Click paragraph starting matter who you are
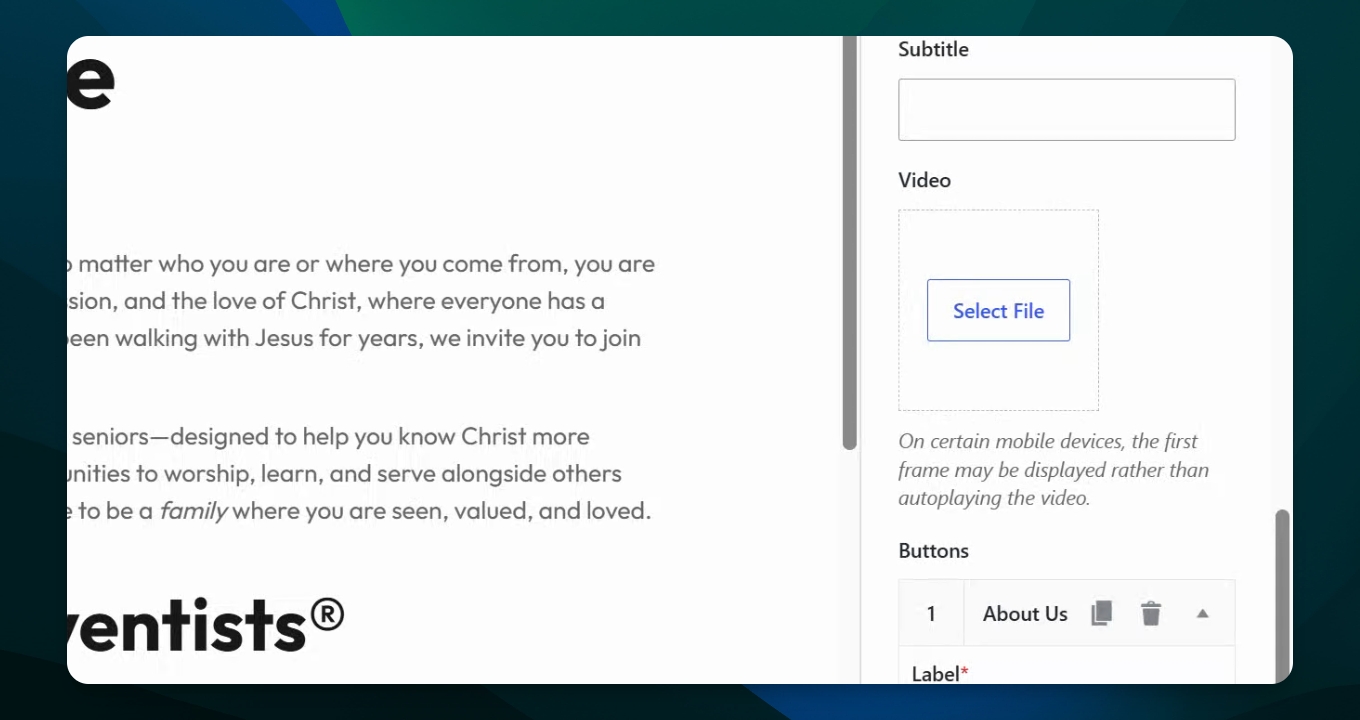The width and height of the screenshot is (1360, 720). pos(361,301)
